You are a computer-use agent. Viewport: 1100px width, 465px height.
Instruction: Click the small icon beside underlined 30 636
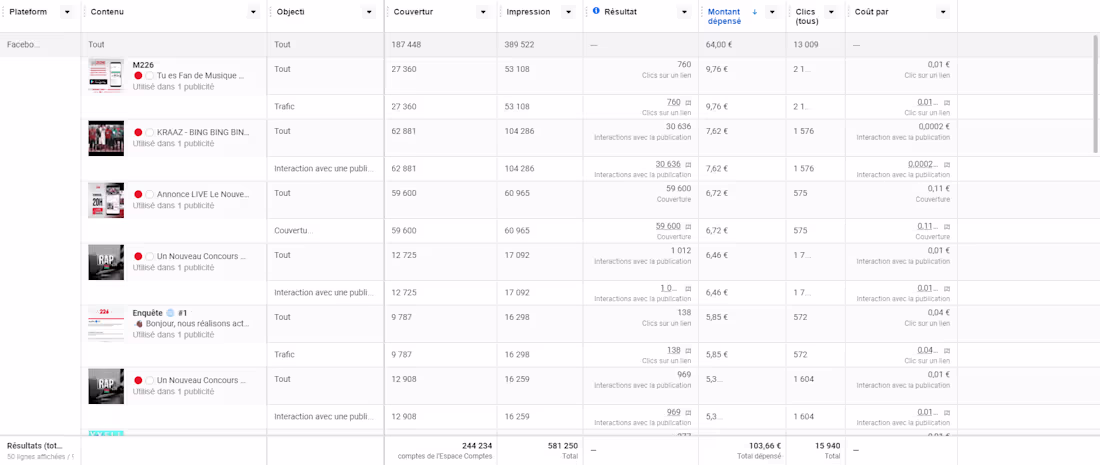[x=687, y=164]
